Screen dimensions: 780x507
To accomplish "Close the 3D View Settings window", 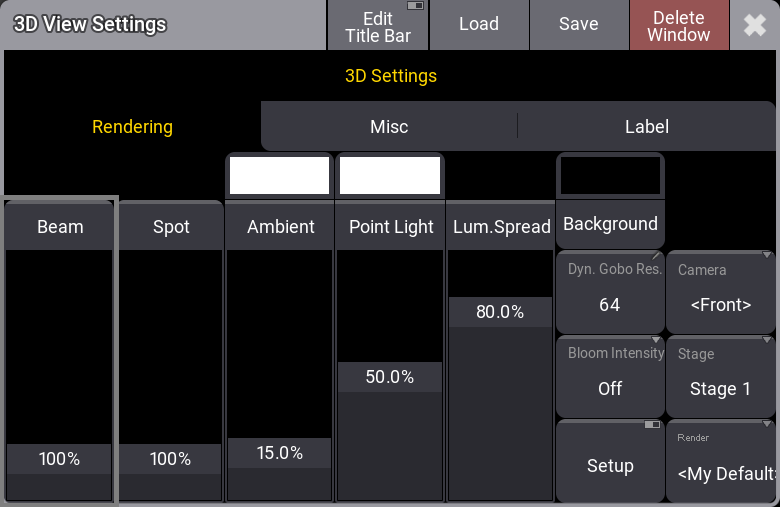I will pyautogui.click(x=755, y=25).
